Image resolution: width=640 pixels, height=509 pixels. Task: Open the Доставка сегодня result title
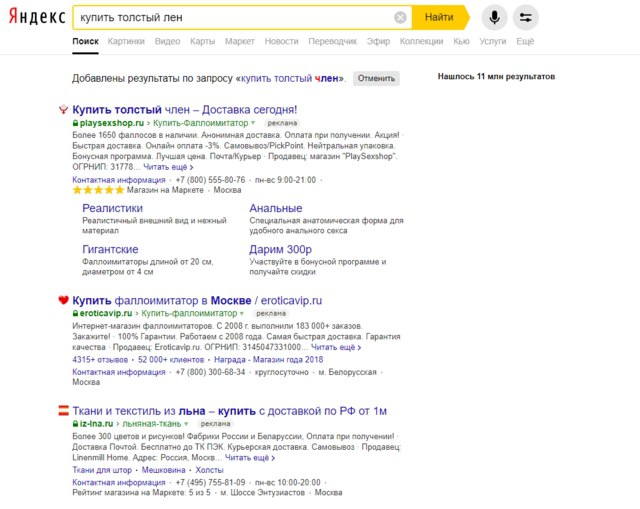click(184, 109)
